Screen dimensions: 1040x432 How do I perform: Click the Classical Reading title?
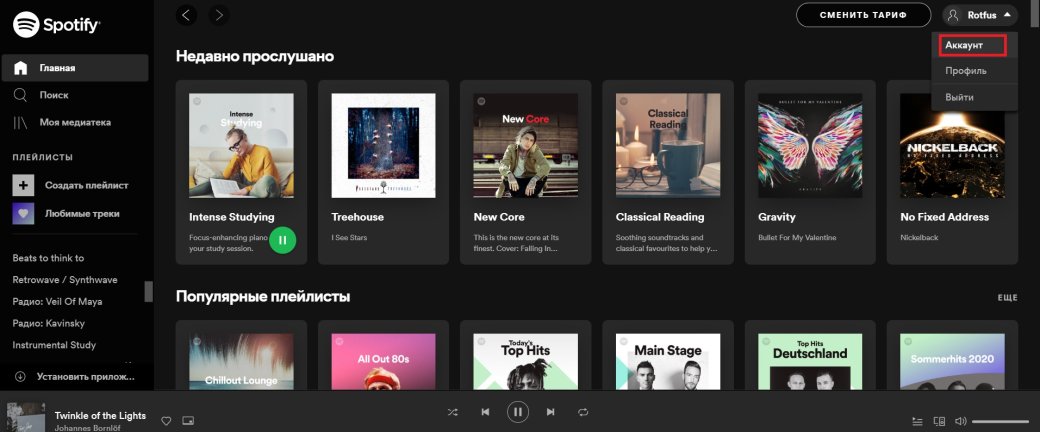660,217
